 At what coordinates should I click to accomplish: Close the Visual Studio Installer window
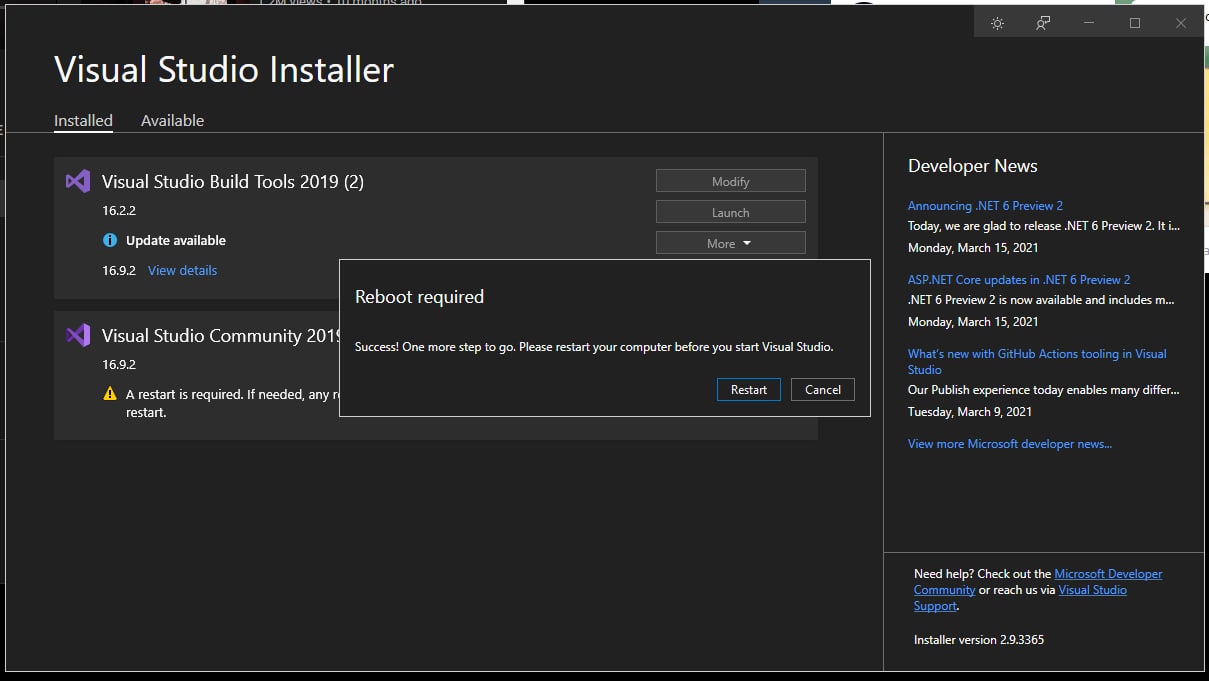point(1181,23)
